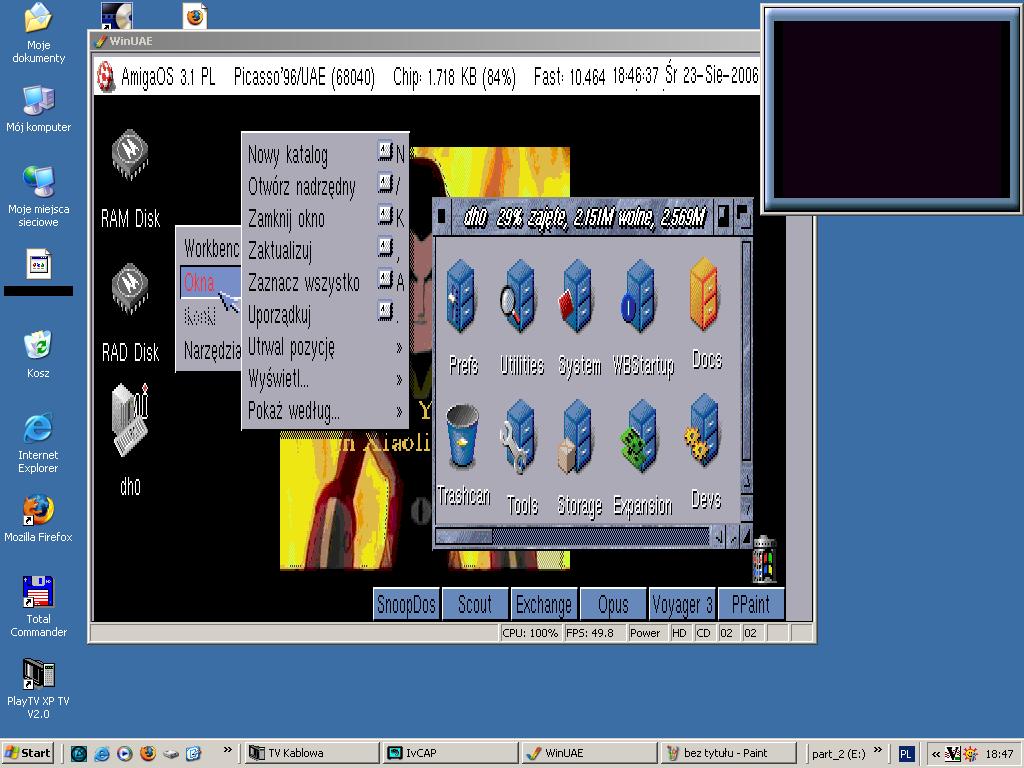Choose Zaznacz wszystko menu entry
Image resolution: width=1024 pixels, height=768 pixels.
325,283
